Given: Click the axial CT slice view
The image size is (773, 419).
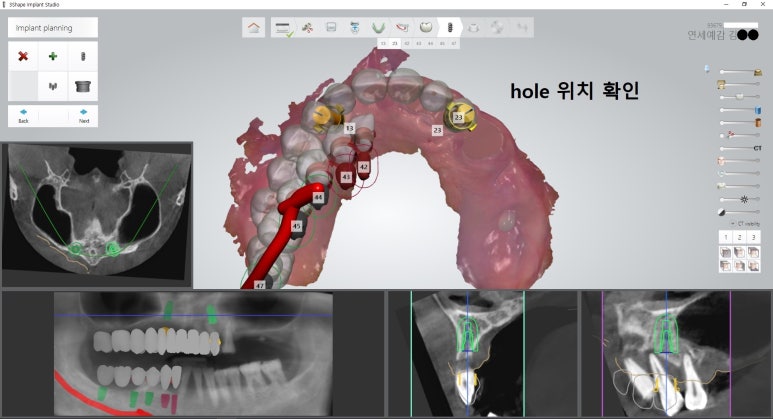Looking at the screenshot, I should pyautogui.click(x=97, y=215).
